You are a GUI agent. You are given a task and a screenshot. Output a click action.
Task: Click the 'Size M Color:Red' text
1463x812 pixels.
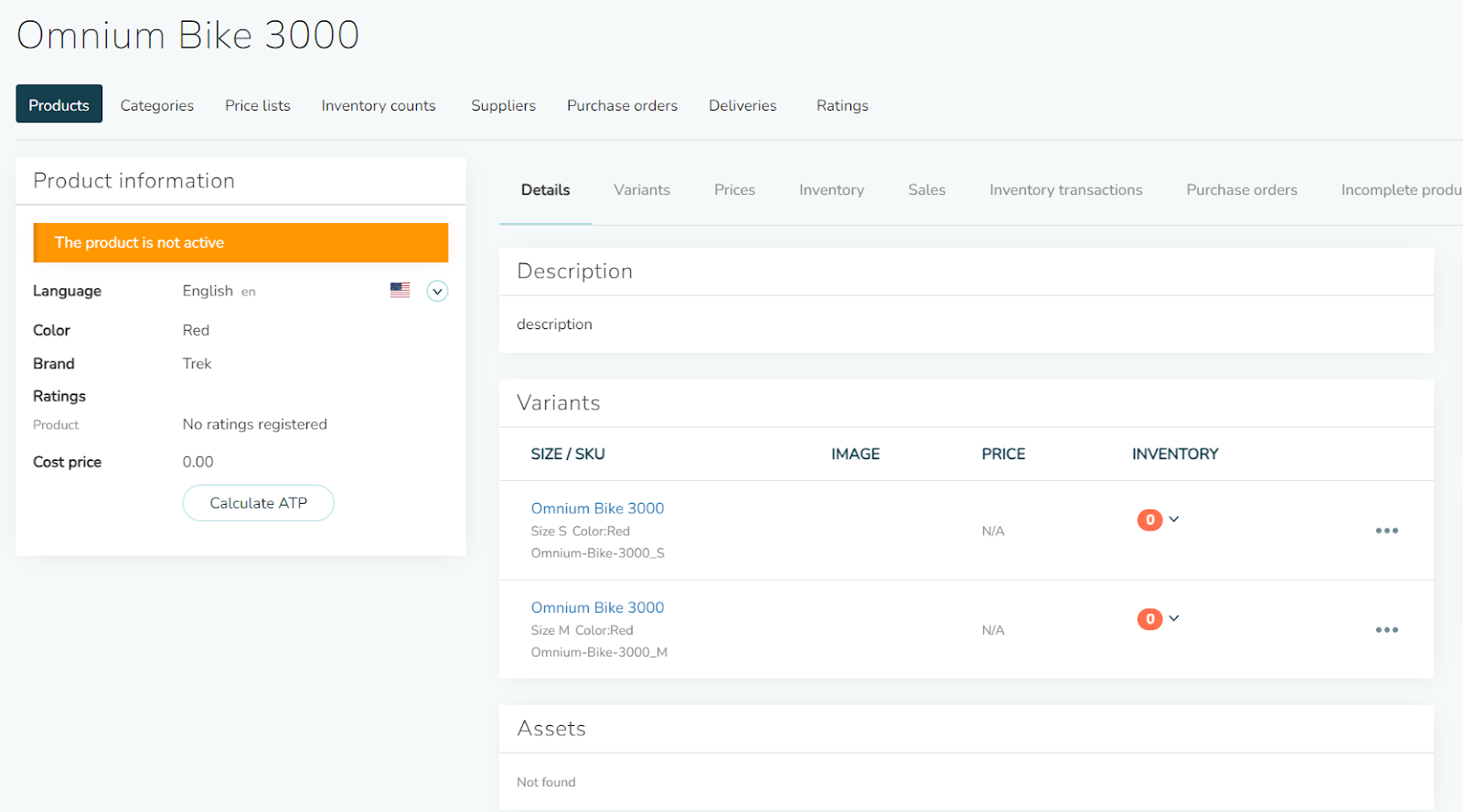pyautogui.click(x=582, y=630)
